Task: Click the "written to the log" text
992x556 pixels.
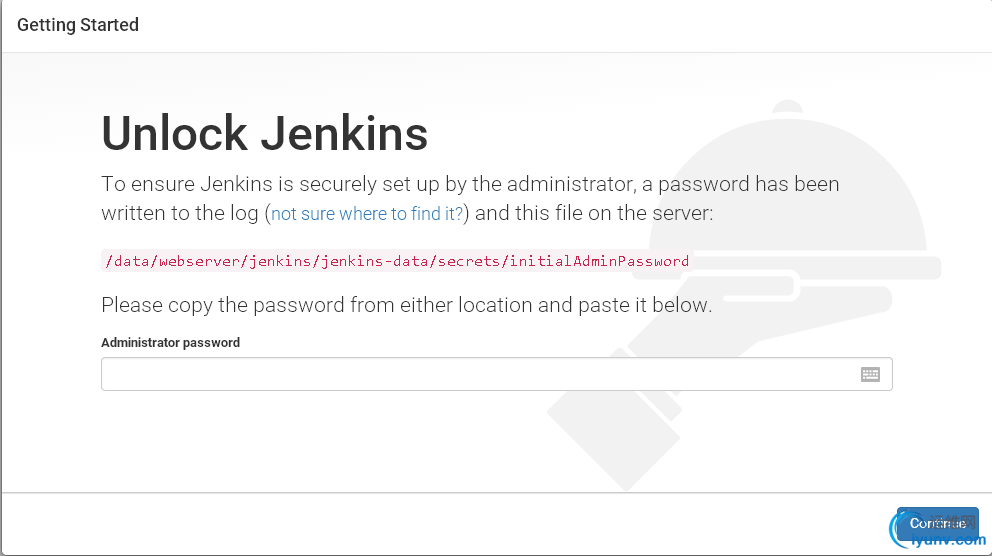Action: [180, 213]
